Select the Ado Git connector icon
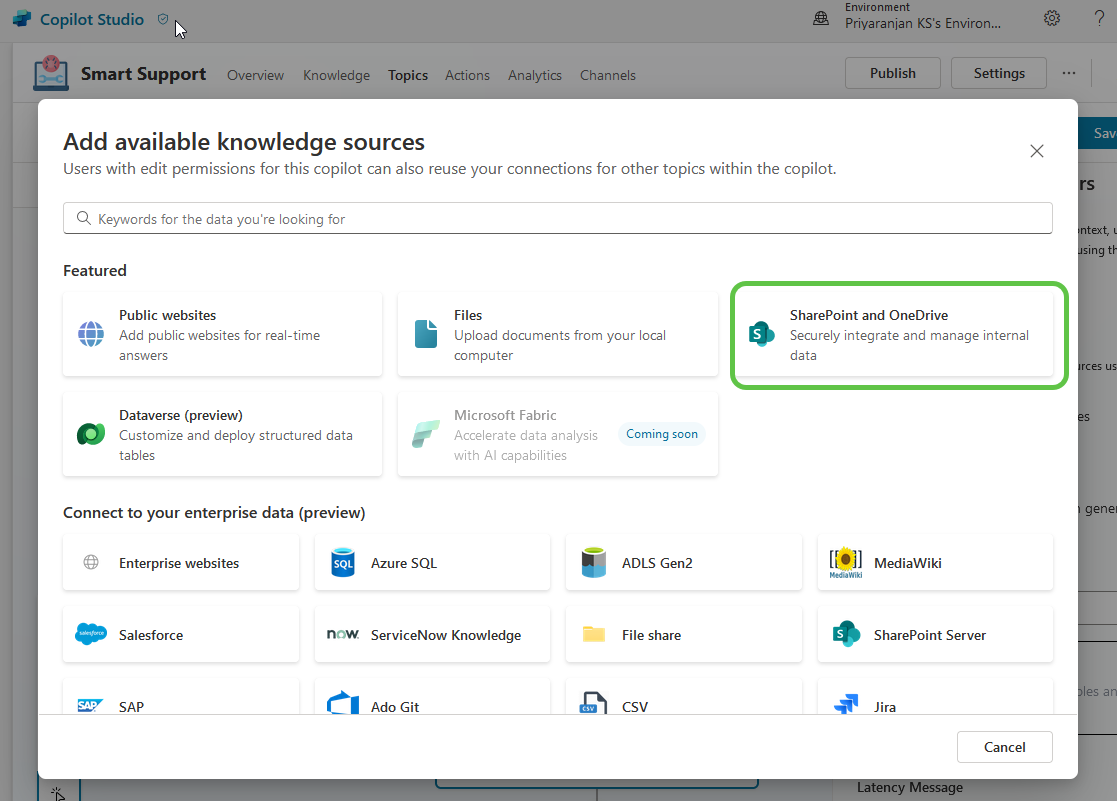The height and width of the screenshot is (801, 1117). (x=343, y=703)
